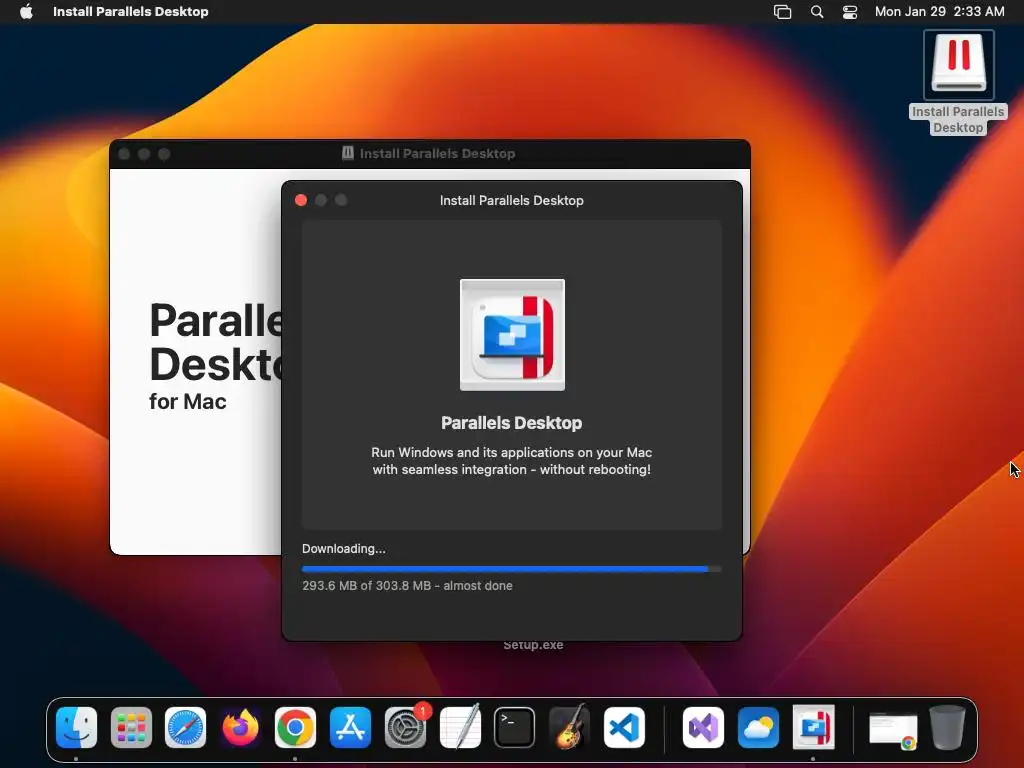Viewport: 1024px width, 768px height.
Task: Click Parallels installer icon in the Dock
Action: click(813, 727)
